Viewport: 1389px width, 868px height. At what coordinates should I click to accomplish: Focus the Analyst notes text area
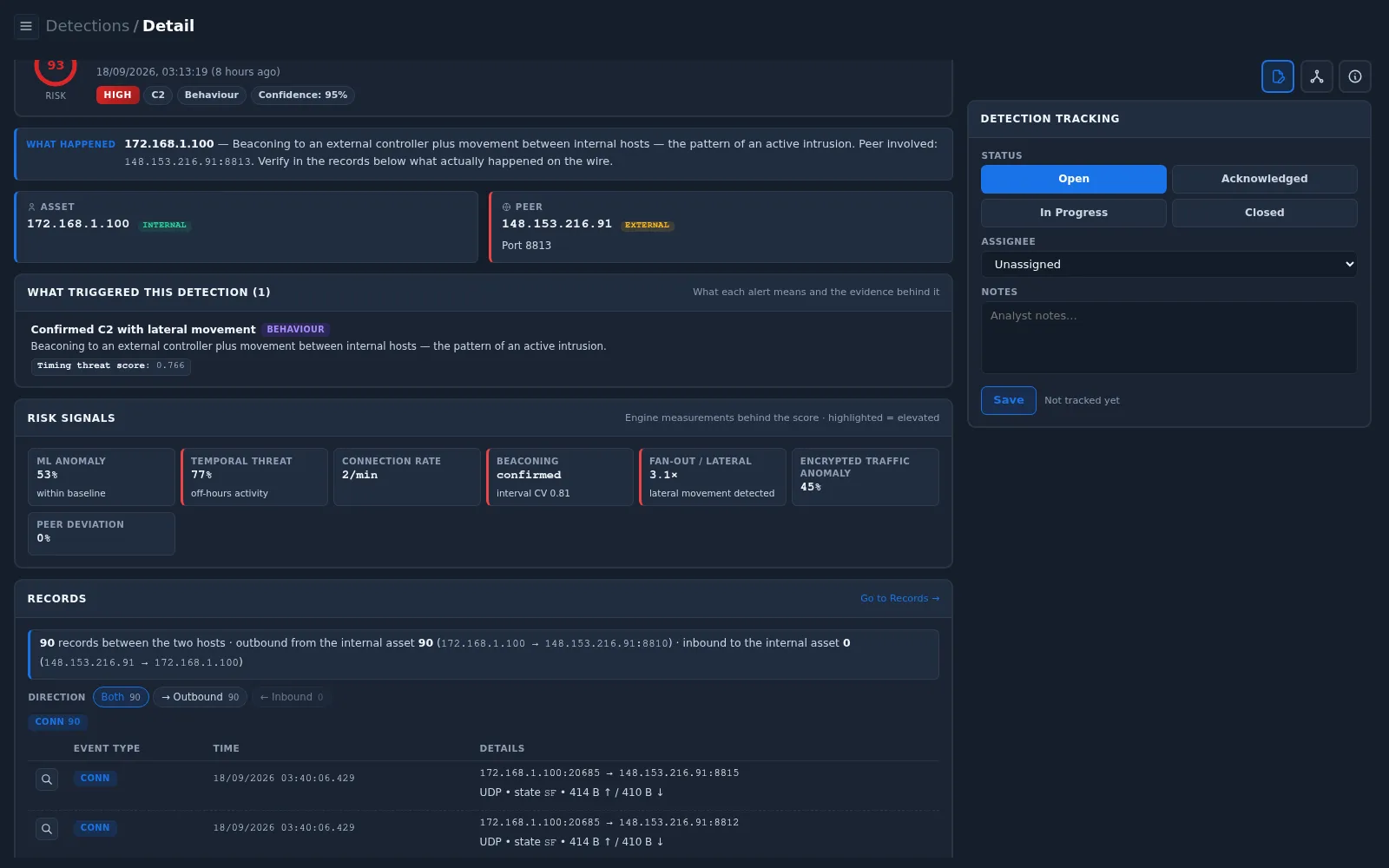tap(1168, 338)
